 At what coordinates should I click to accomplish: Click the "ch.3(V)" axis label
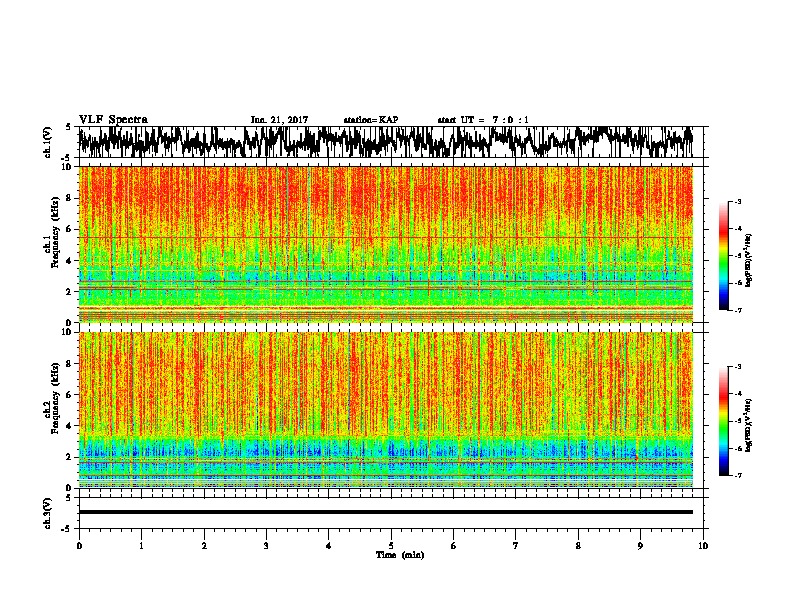click(x=48, y=513)
